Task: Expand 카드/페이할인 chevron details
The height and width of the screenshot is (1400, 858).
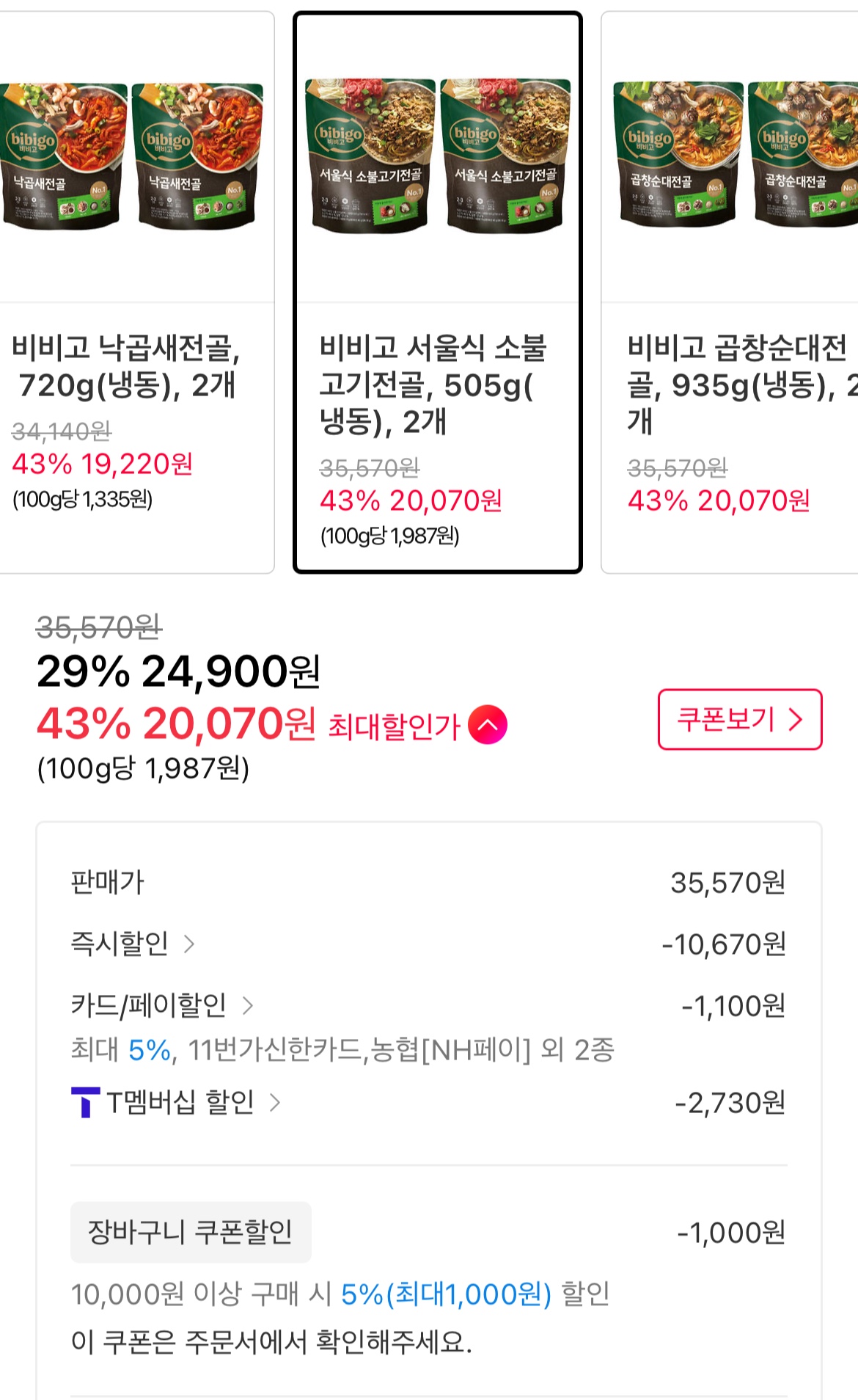Action: click(248, 1005)
